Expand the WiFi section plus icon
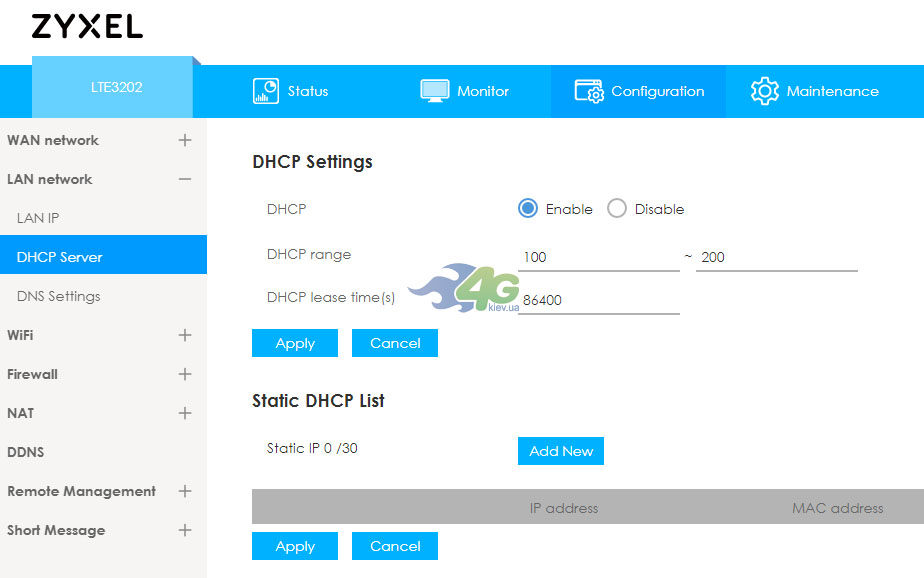 pyautogui.click(x=185, y=335)
